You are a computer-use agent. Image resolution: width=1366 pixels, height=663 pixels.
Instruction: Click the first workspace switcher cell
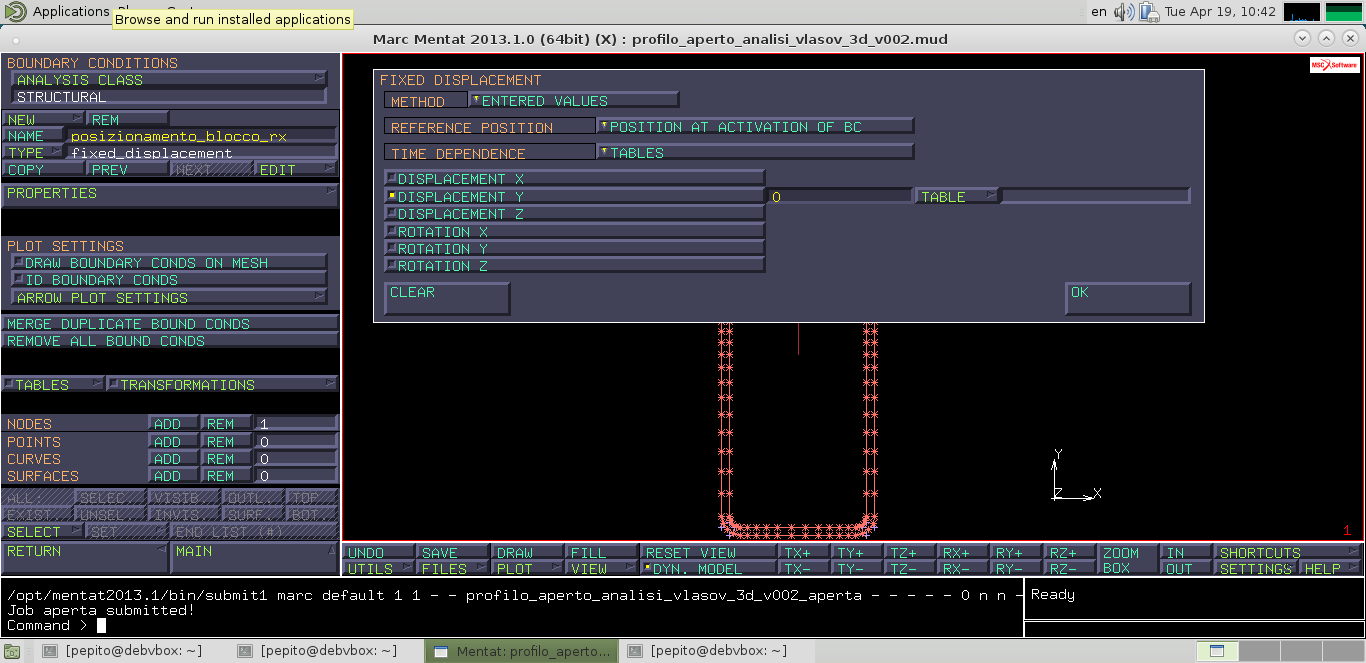[1217, 651]
